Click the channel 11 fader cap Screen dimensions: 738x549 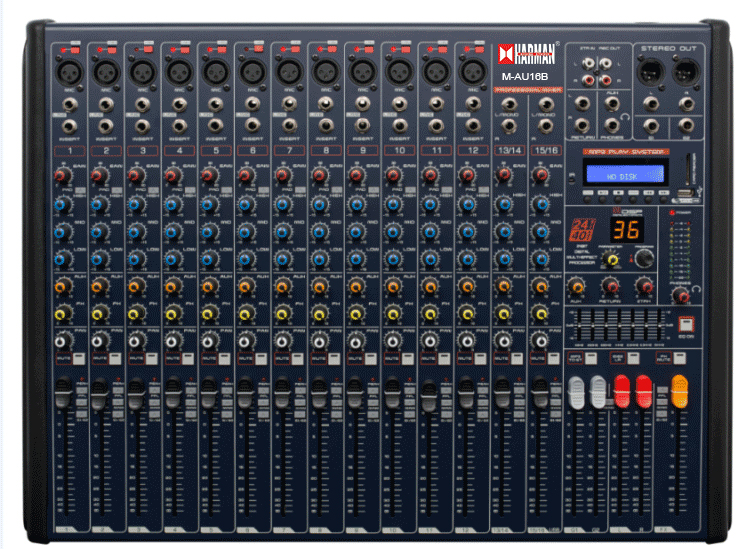[x=429, y=394]
